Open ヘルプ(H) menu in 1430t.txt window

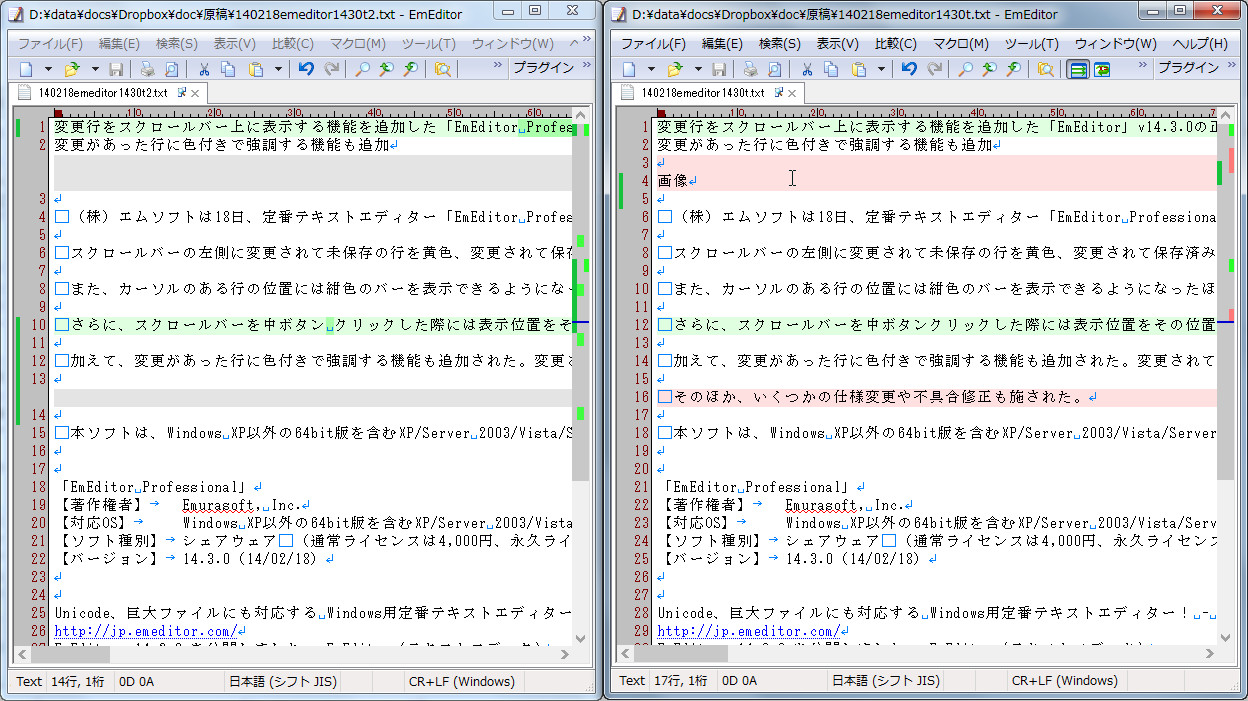coord(1199,44)
